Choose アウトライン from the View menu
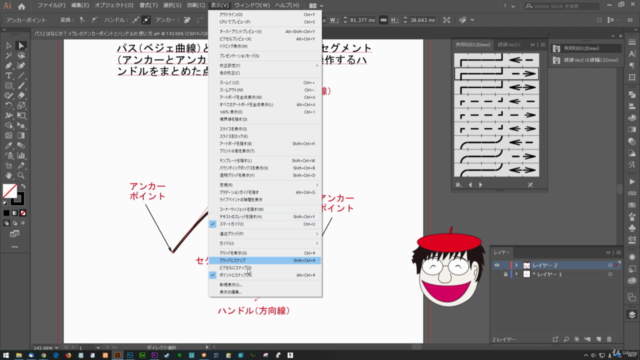The image size is (640, 360). 264,15
